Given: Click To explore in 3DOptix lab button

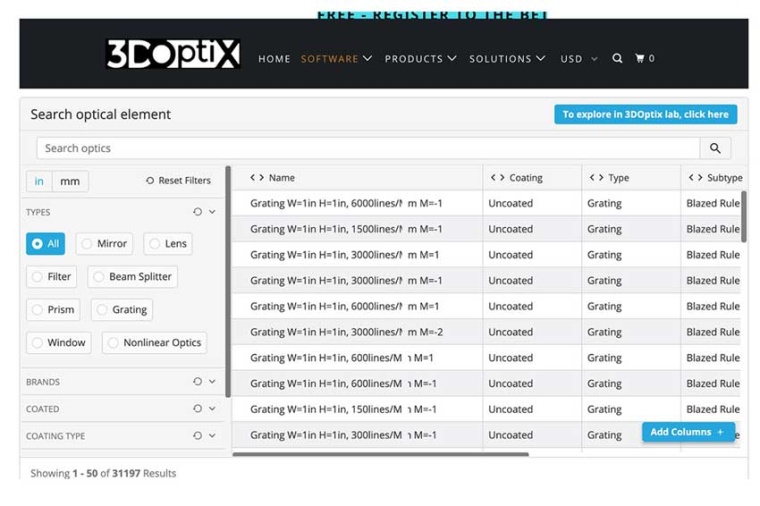Looking at the screenshot, I should [x=645, y=114].
